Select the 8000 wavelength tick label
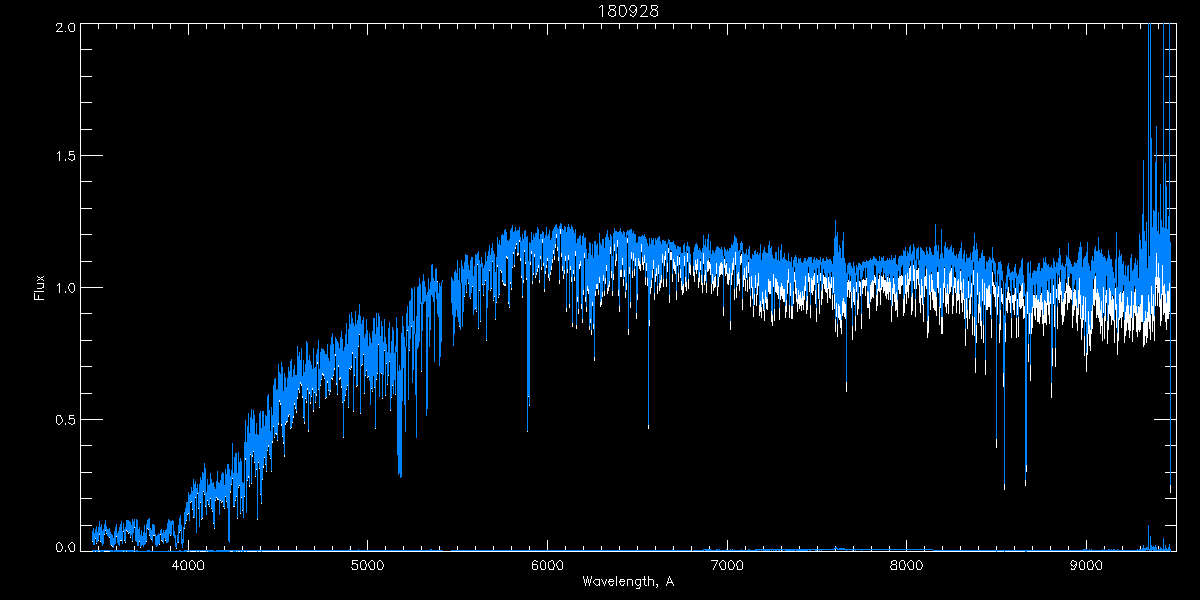The height and width of the screenshot is (600, 1200). click(907, 564)
